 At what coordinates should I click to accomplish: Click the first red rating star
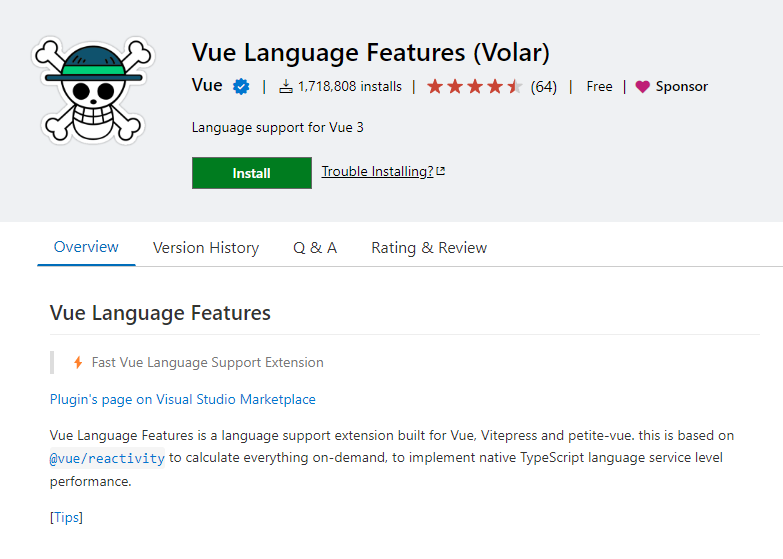tap(435, 86)
